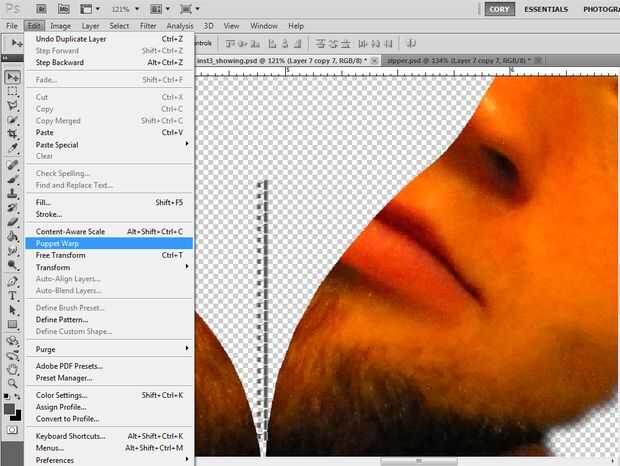
Task: Choose Fill... from the Edit menu
Action: coord(109,202)
